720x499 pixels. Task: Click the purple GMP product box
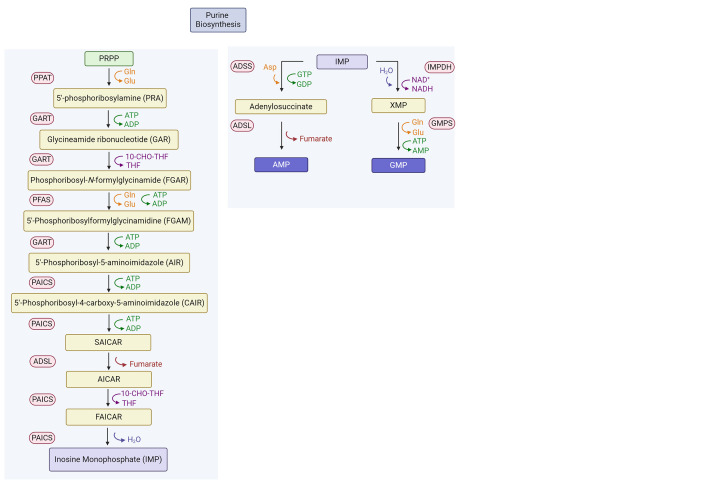click(x=397, y=165)
